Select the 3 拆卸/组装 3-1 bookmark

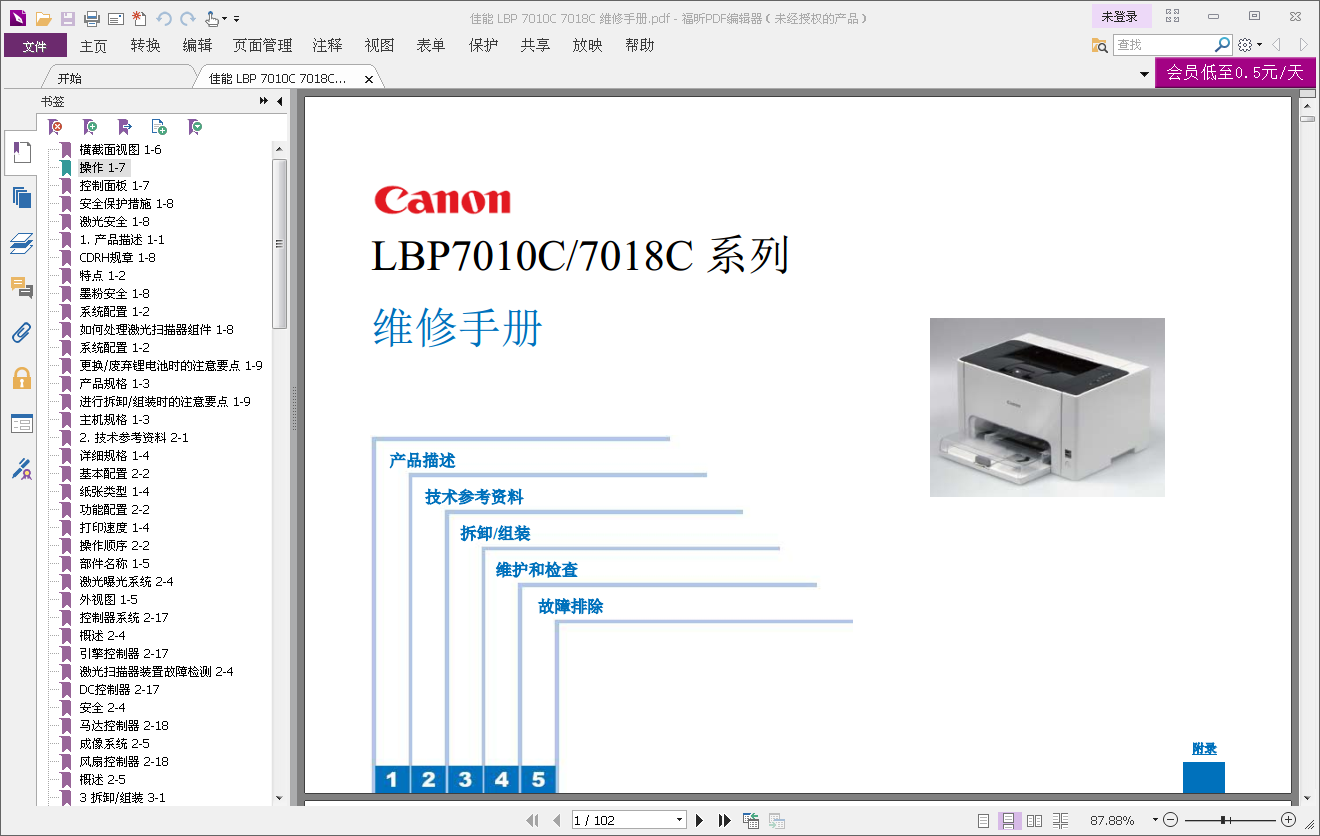coord(122,798)
